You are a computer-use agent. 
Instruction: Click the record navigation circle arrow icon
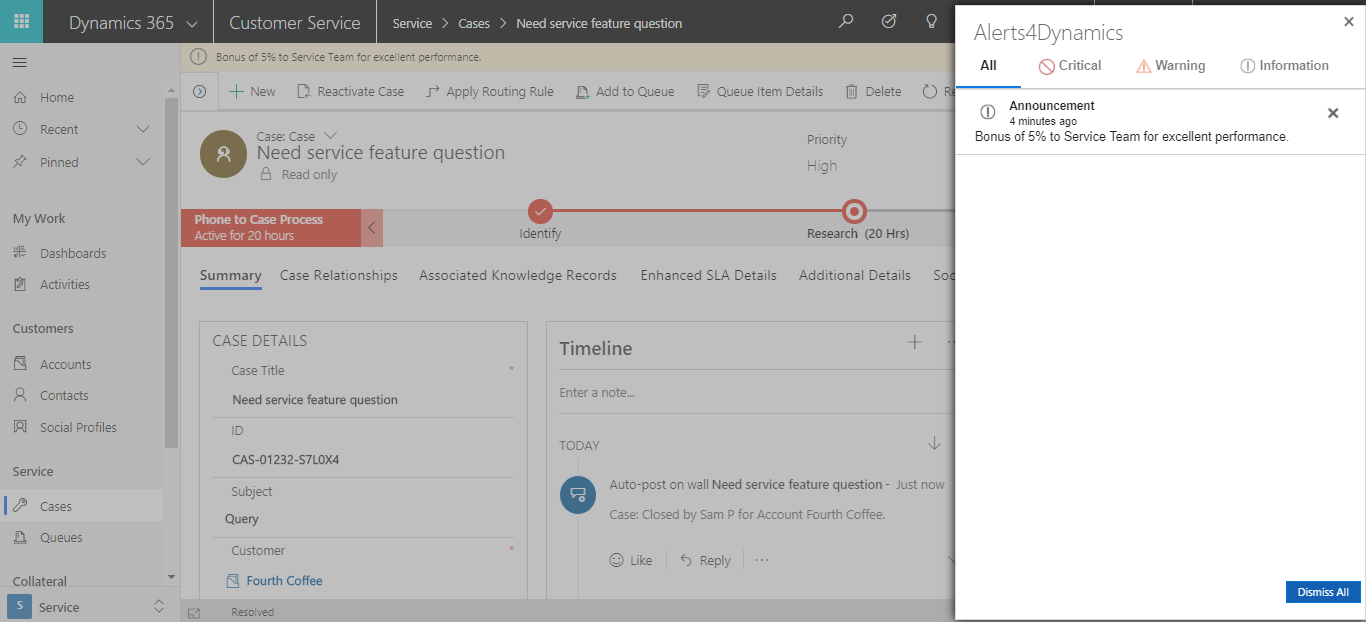[x=199, y=91]
